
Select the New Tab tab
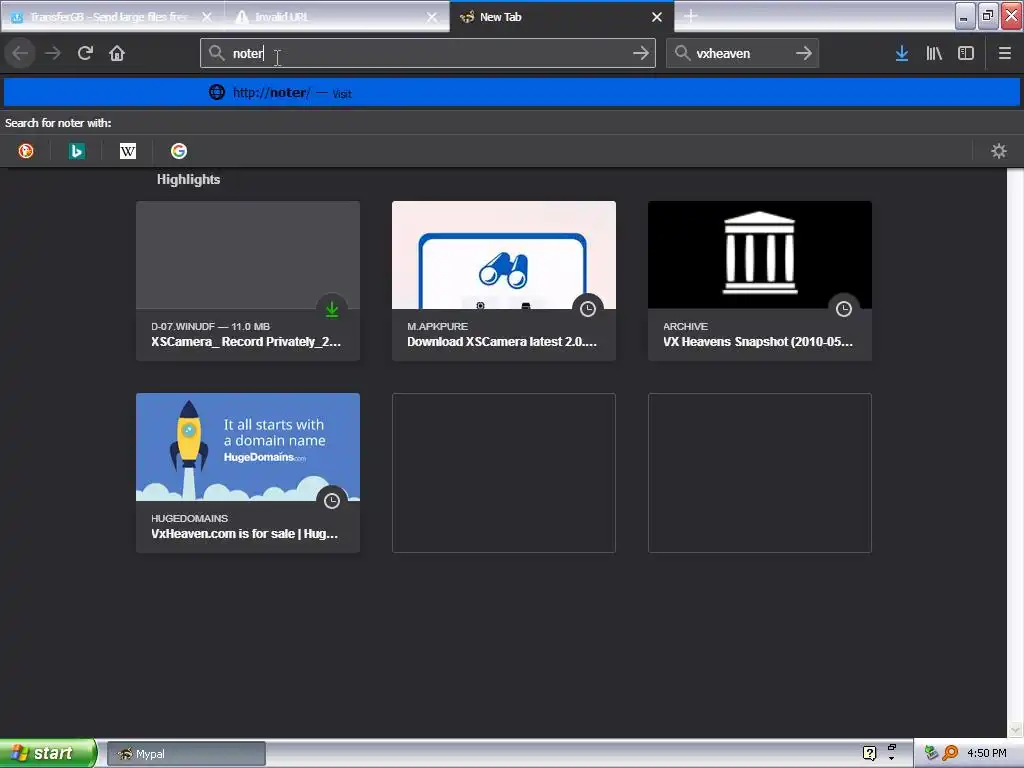click(562, 17)
